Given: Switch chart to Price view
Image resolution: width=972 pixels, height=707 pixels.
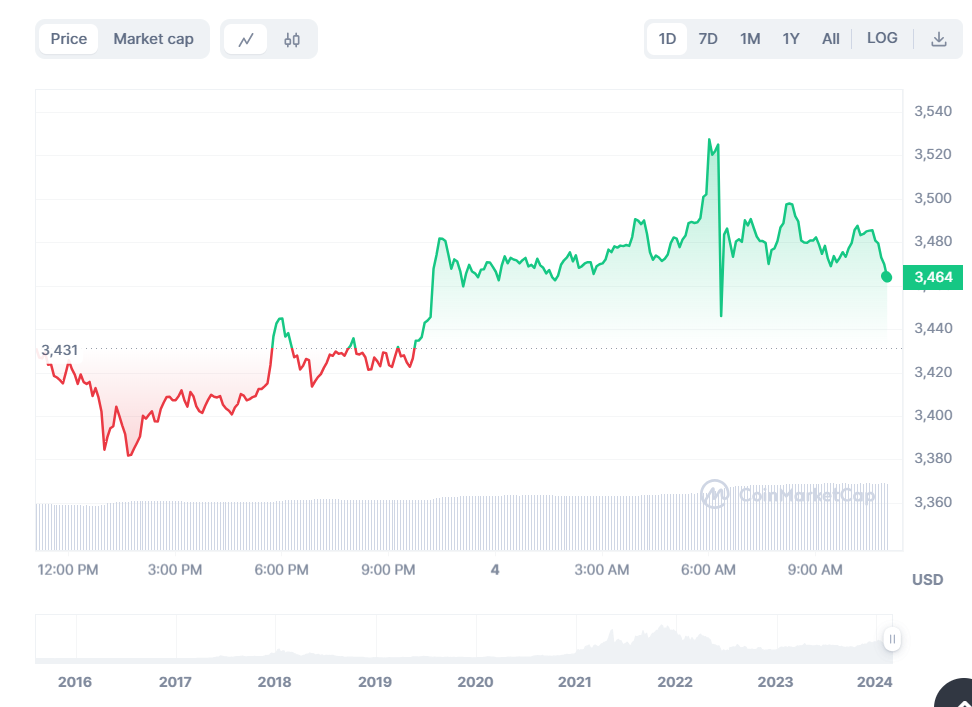Looking at the screenshot, I should (69, 39).
